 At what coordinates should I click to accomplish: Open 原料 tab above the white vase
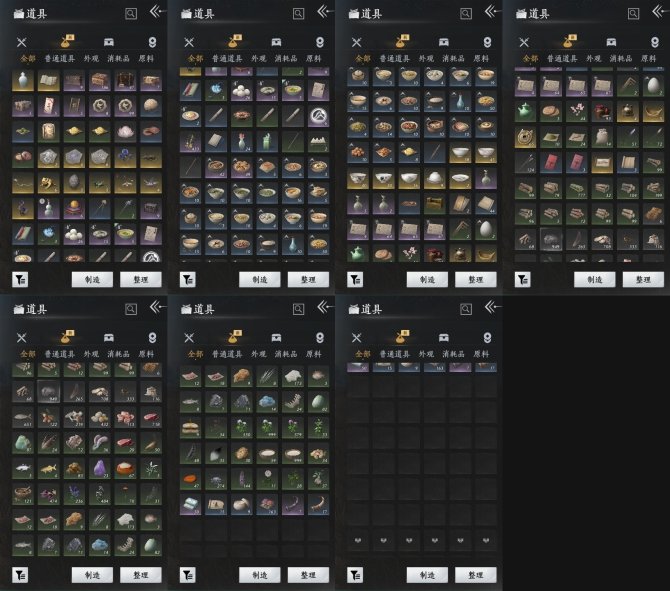(146, 59)
